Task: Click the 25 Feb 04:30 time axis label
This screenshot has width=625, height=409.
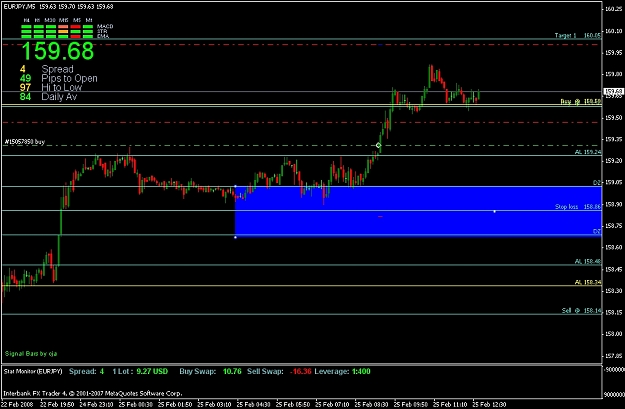Action: tap(253, 404)
